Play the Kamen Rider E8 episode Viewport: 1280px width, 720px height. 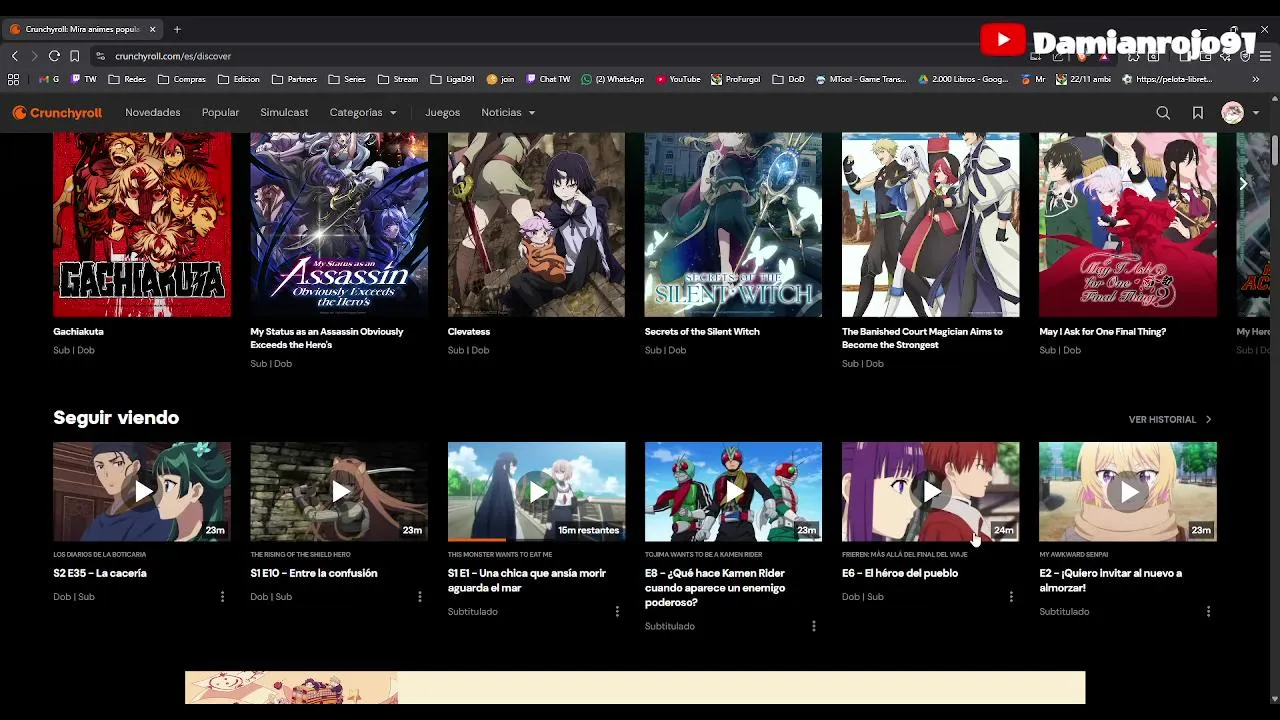pyautogui.click(x=733, y=491)
